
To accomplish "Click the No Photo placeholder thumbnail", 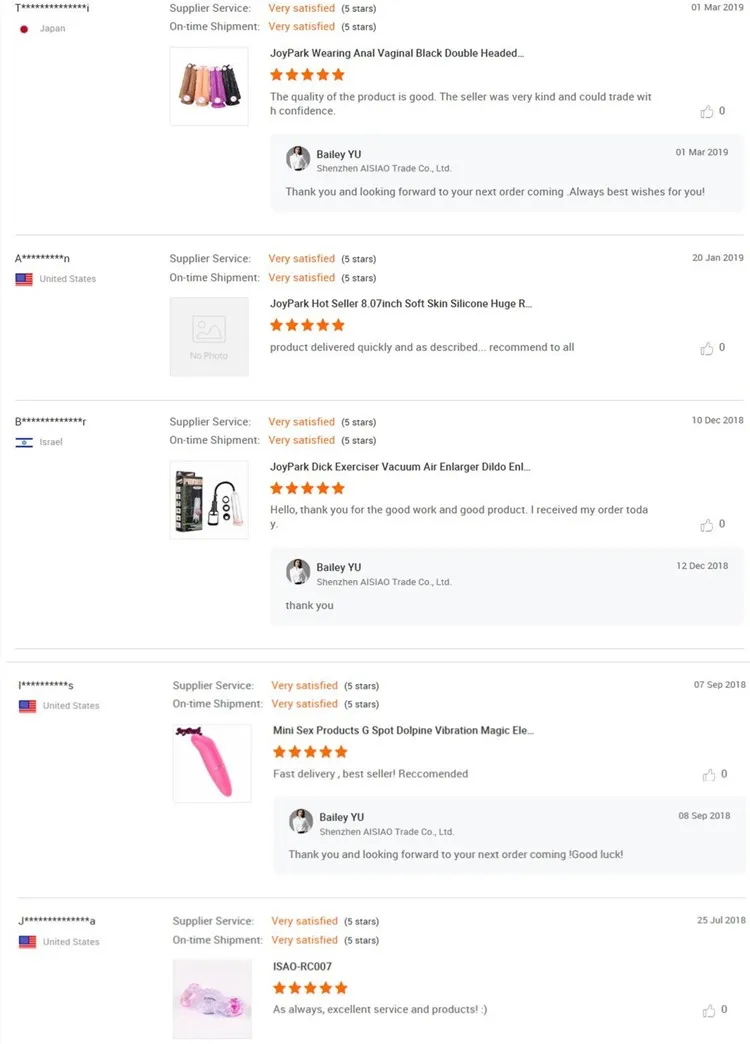I will (209, 336).
